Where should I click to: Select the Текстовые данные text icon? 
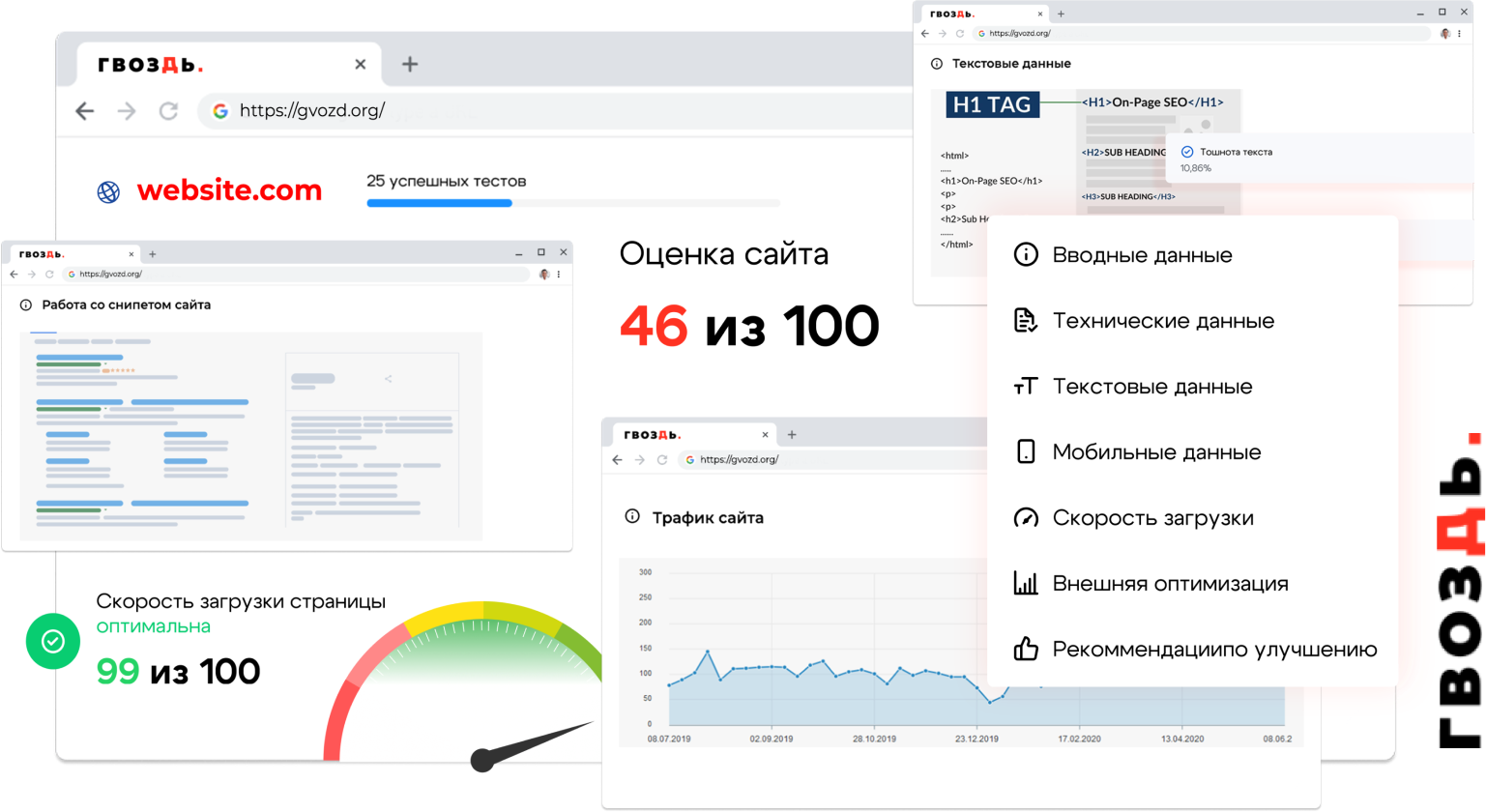pyautogui.click(x=1026, y=387)
